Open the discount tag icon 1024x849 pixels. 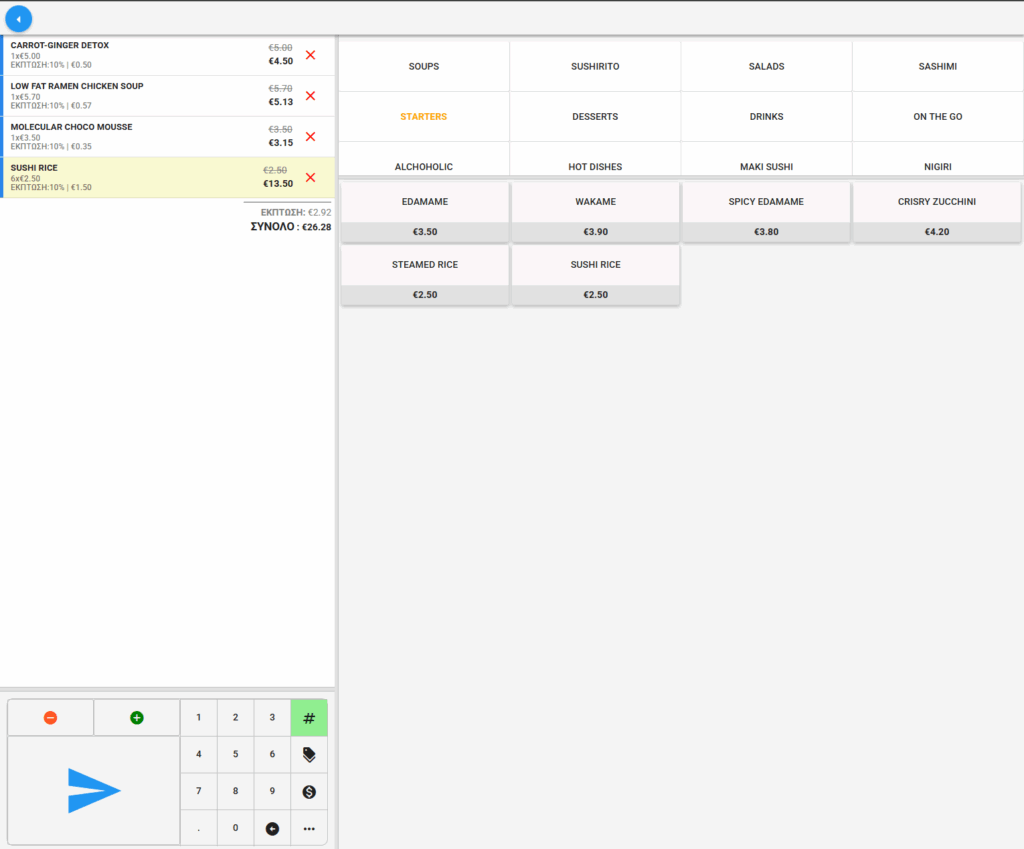point(309,755)
